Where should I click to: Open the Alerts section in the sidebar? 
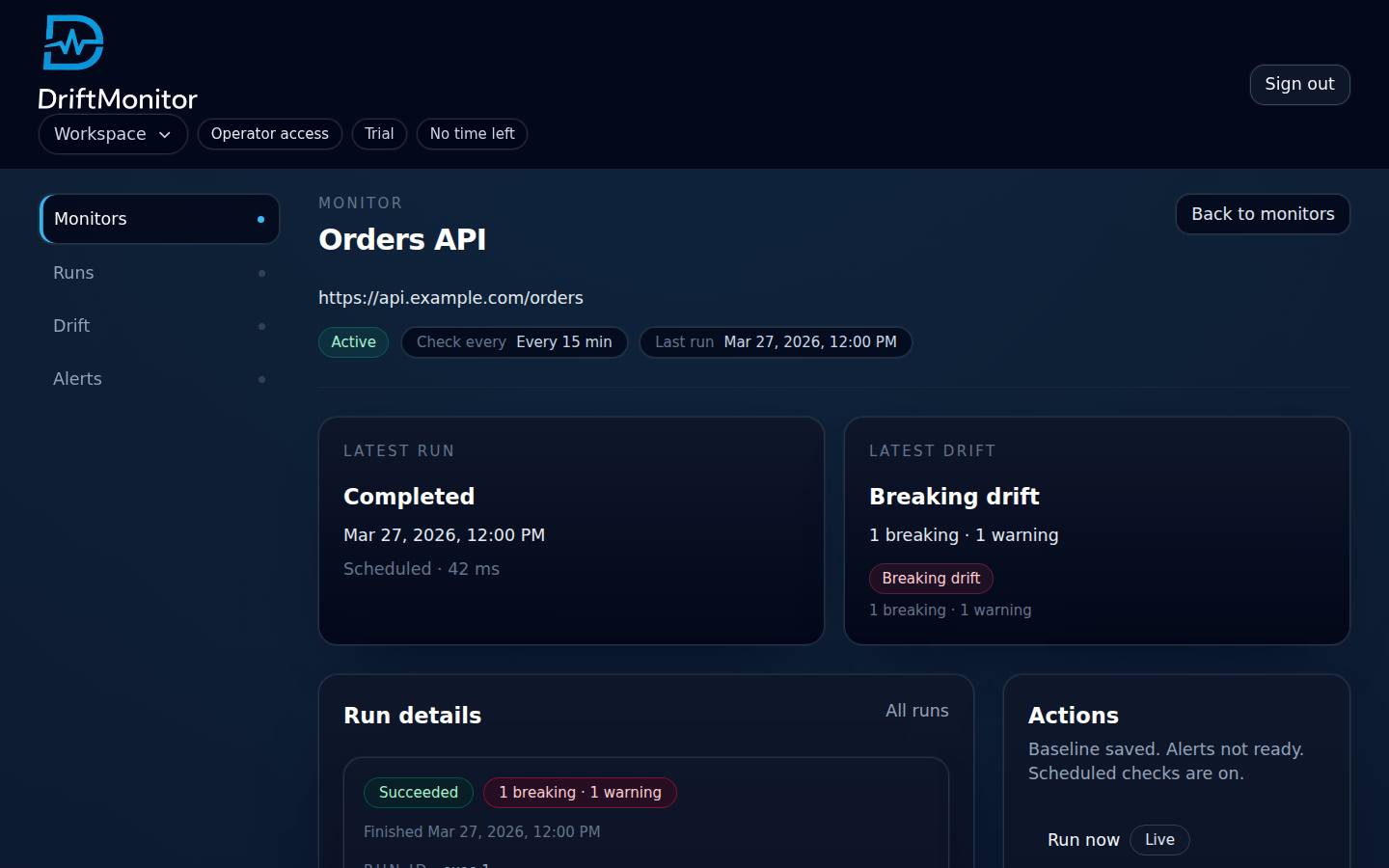tap(77, 378)
